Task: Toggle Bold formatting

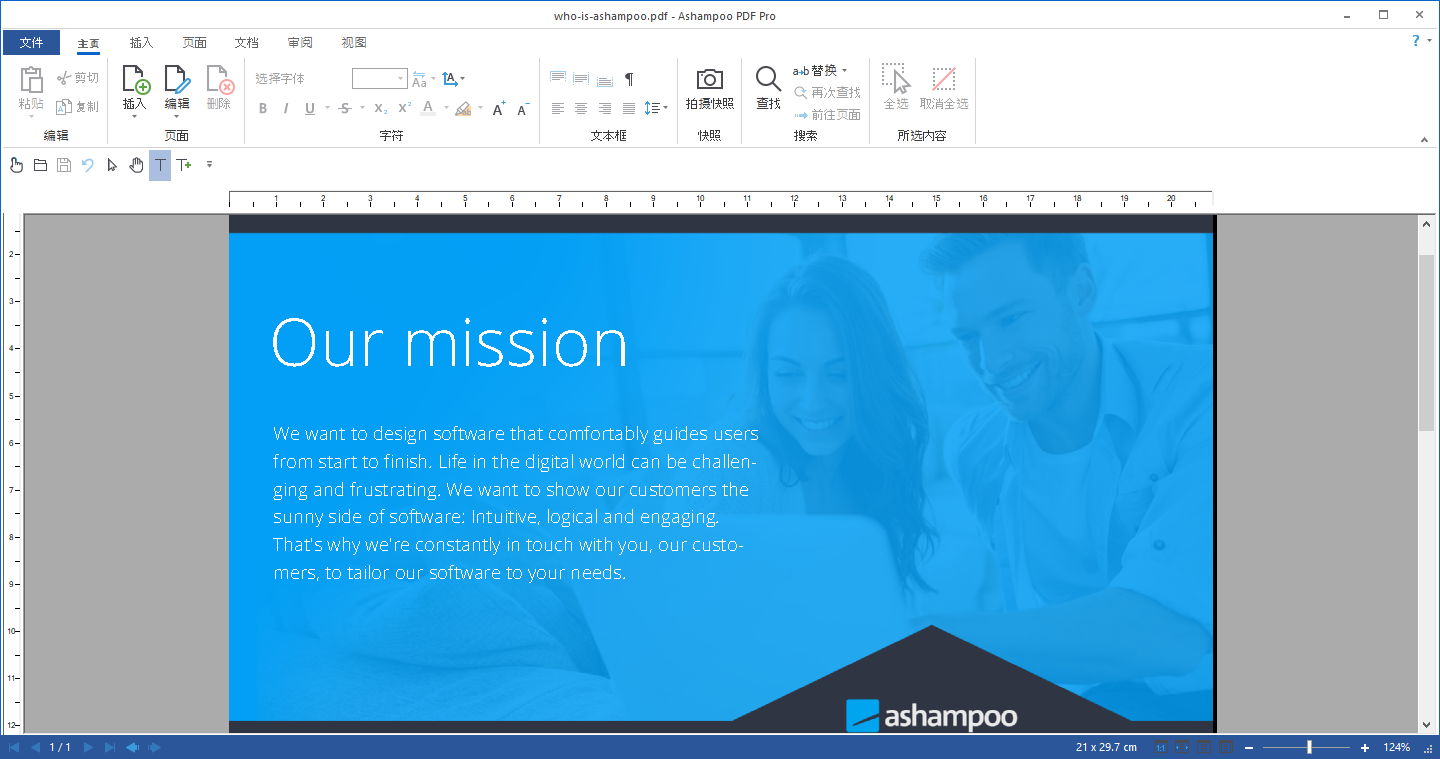Action: tap(263, 108)
